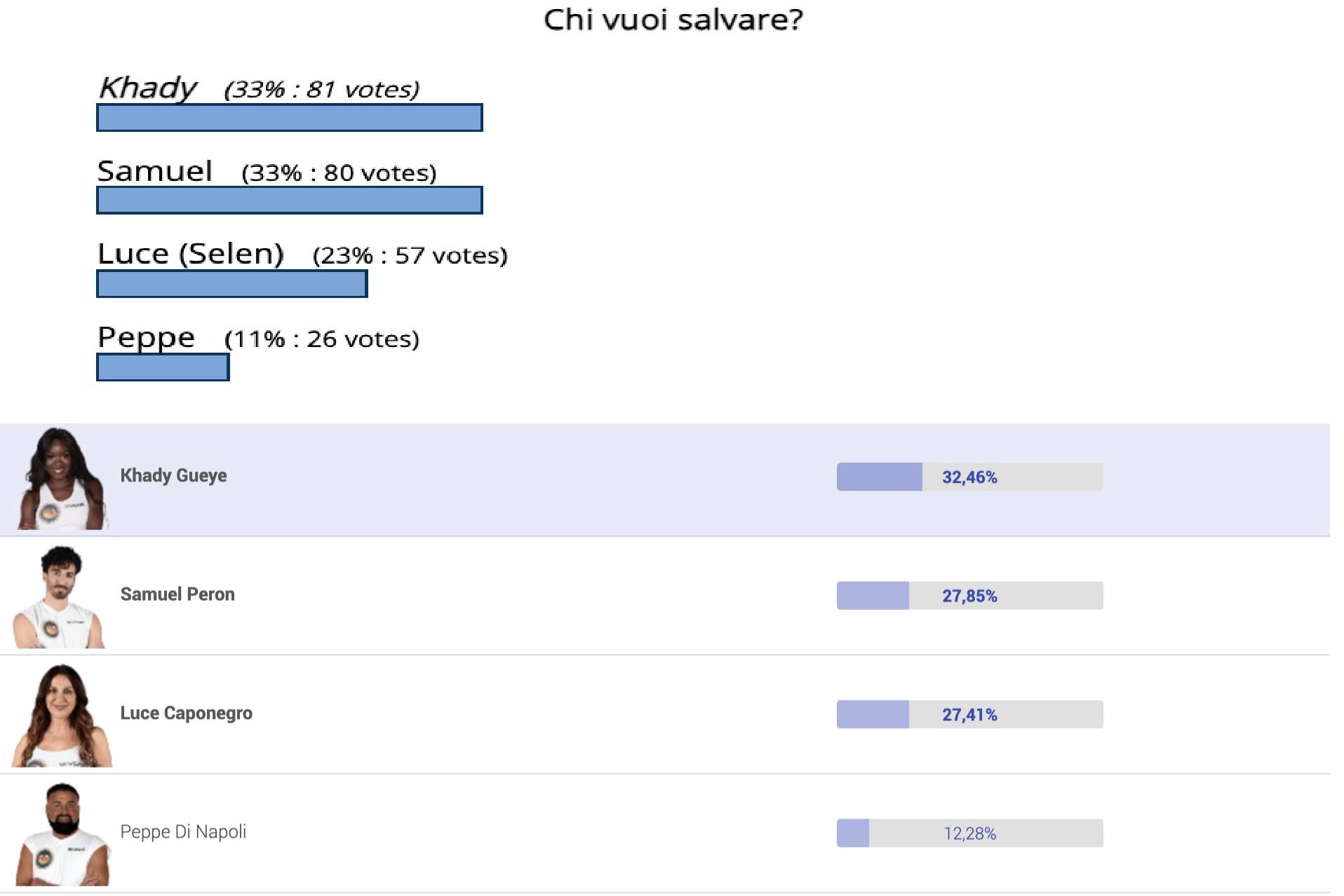Screen dimensions: 1344x896
Task: Select the Samuel Peron name label
Action: click(x=177, y=595)
